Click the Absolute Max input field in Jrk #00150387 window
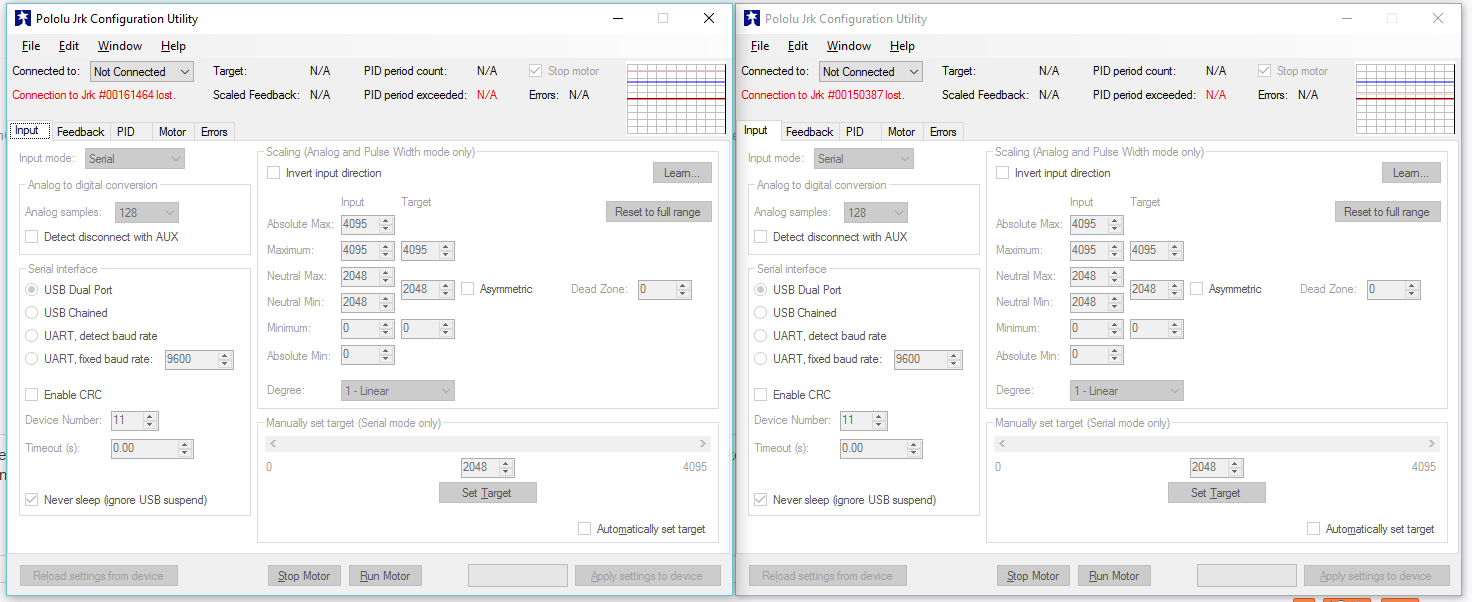 (x=1096, y=224)
